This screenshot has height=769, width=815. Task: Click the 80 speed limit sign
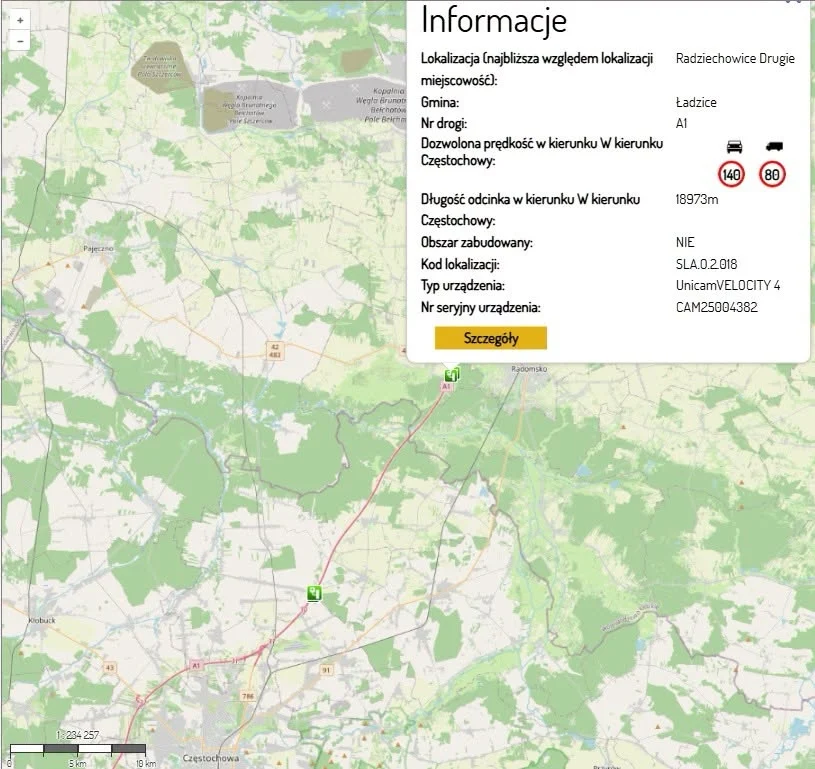click(x=772, y=175)
